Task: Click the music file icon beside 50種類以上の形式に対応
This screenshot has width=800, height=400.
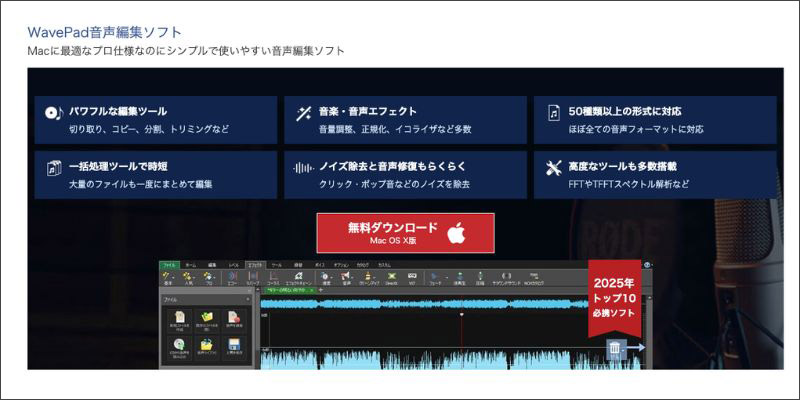Action: [x=554, y=113]
